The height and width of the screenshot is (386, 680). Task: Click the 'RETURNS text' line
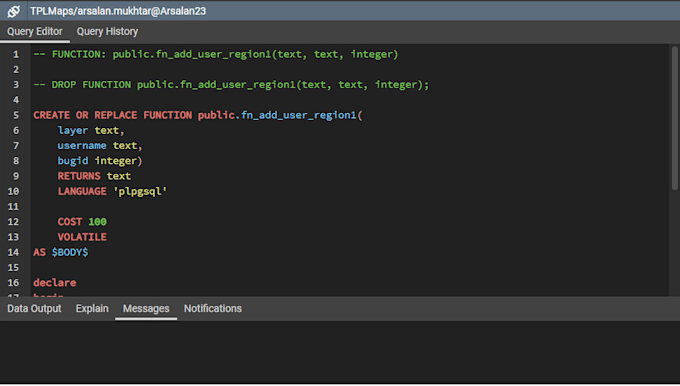(94, 176)
